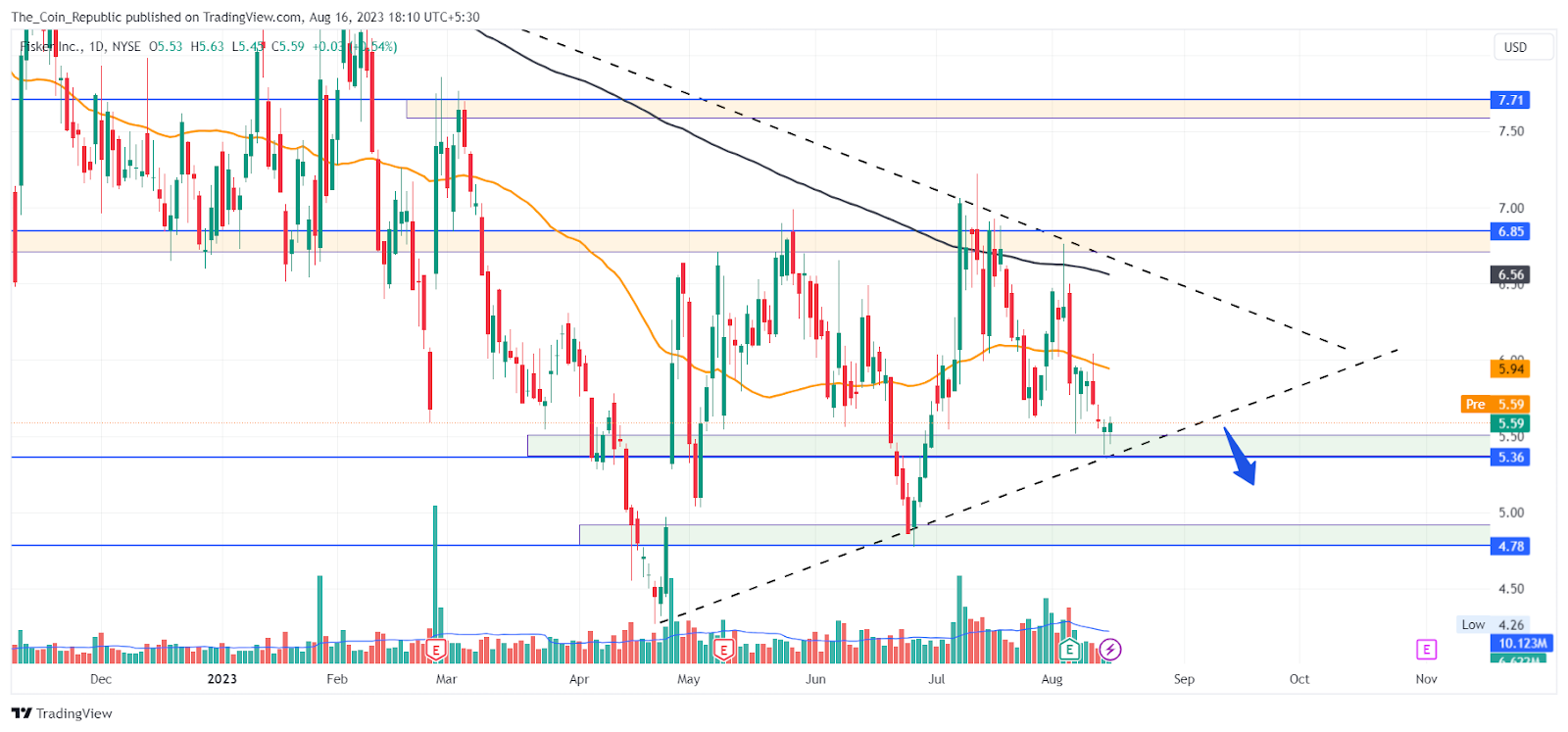
Task: Click the TradingView logo at the bottom
Action: 62,713
